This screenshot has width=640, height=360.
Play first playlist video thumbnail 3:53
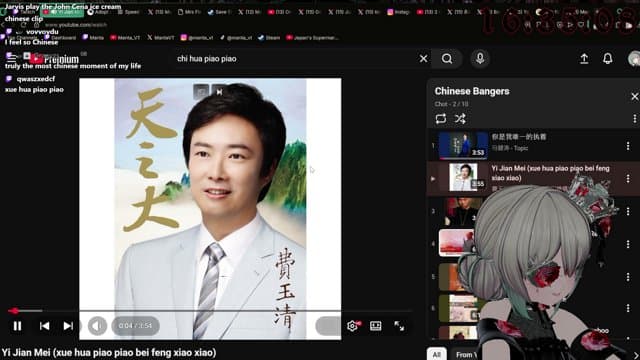pos(463,145)
